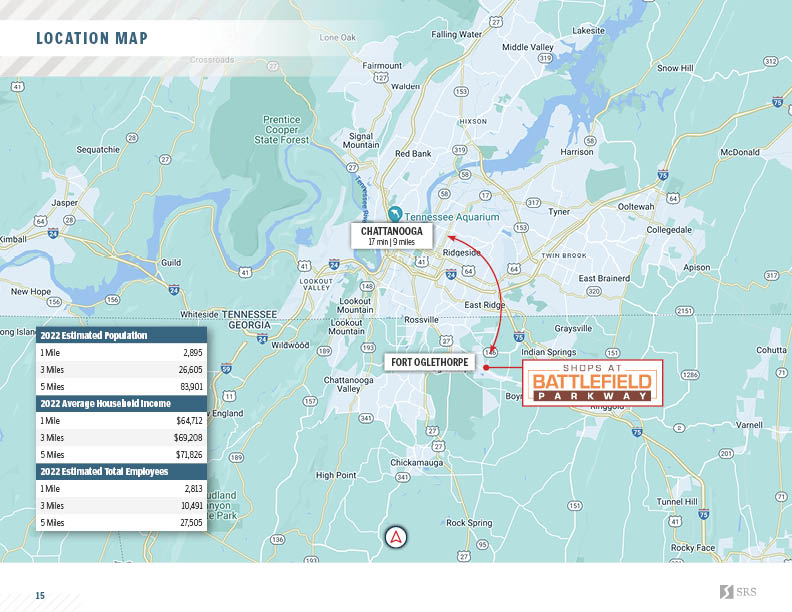Click the Middle Valley map label
The height and width of the screenshot is (612, 792).
click(528, 47)
